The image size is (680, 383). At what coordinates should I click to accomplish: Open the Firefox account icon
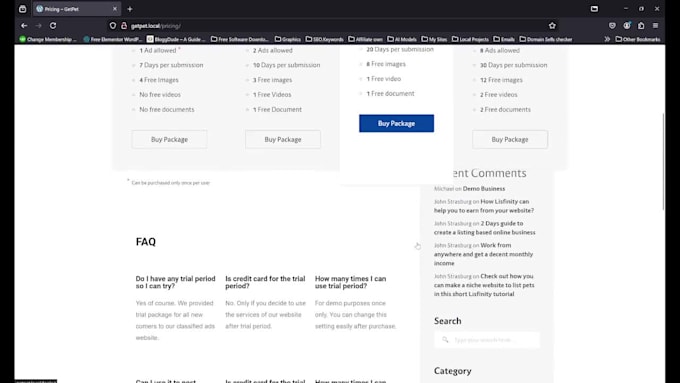click(x=627, y=26)
